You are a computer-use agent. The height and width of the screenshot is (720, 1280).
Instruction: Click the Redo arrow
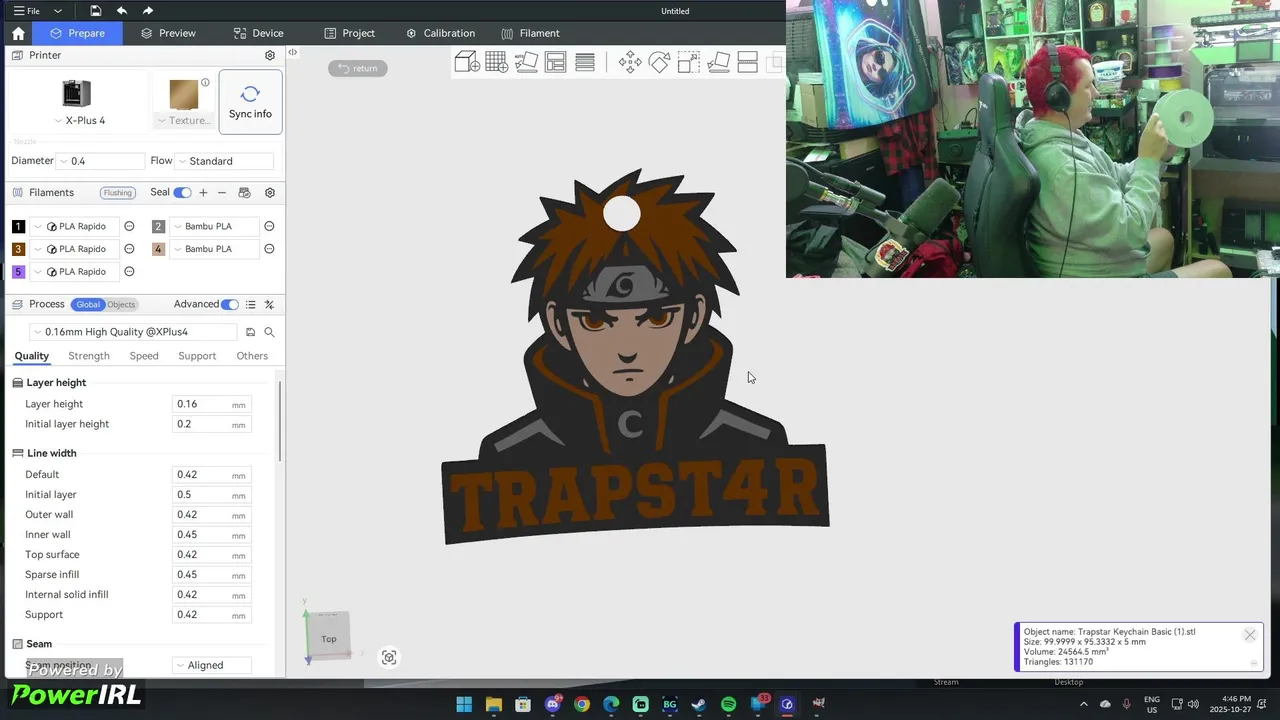click(x=148, y=11)
